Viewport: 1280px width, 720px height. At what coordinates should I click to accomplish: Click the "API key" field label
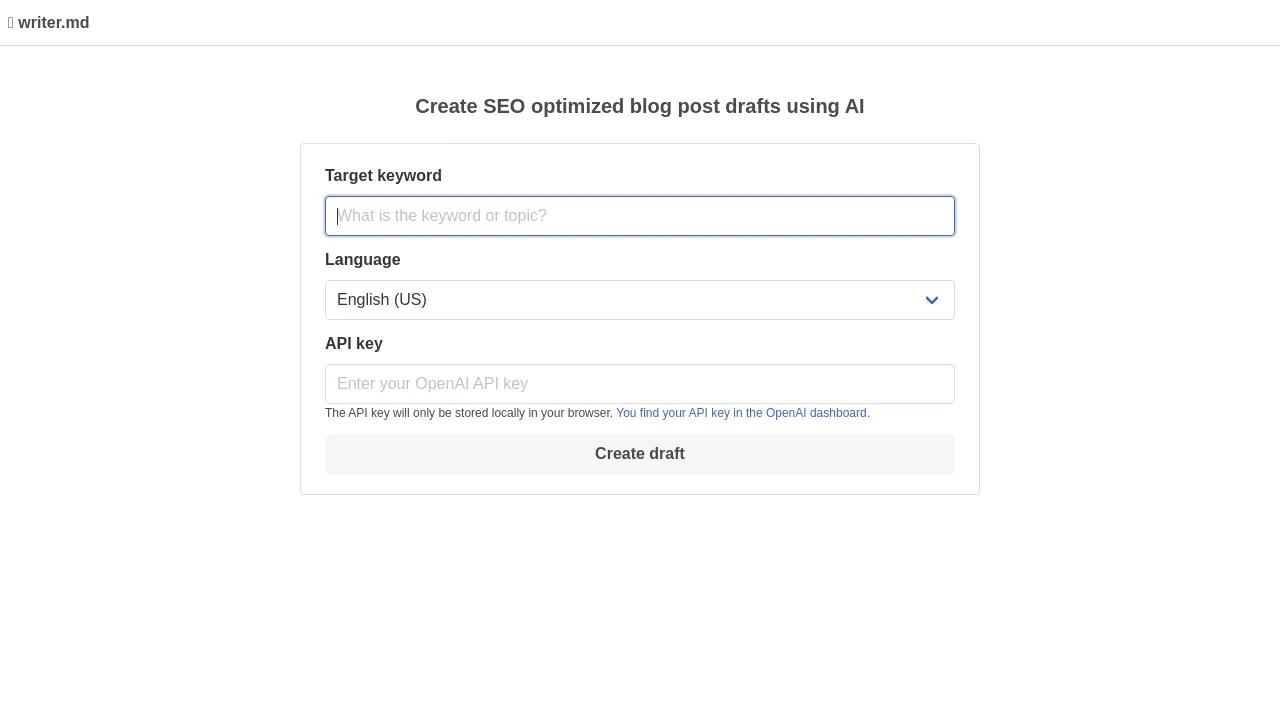(x=354, y=344)
